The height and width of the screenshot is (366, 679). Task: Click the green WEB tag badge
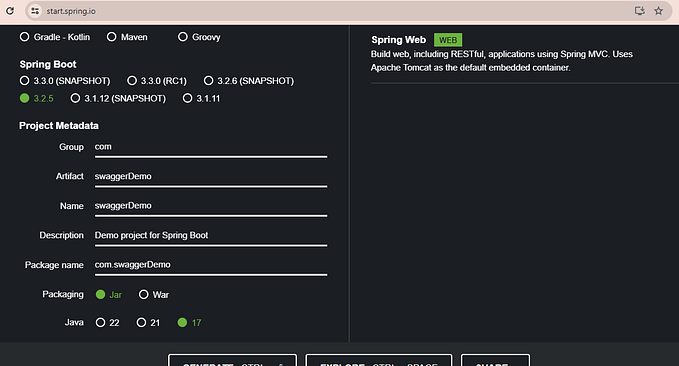[448, 40]
